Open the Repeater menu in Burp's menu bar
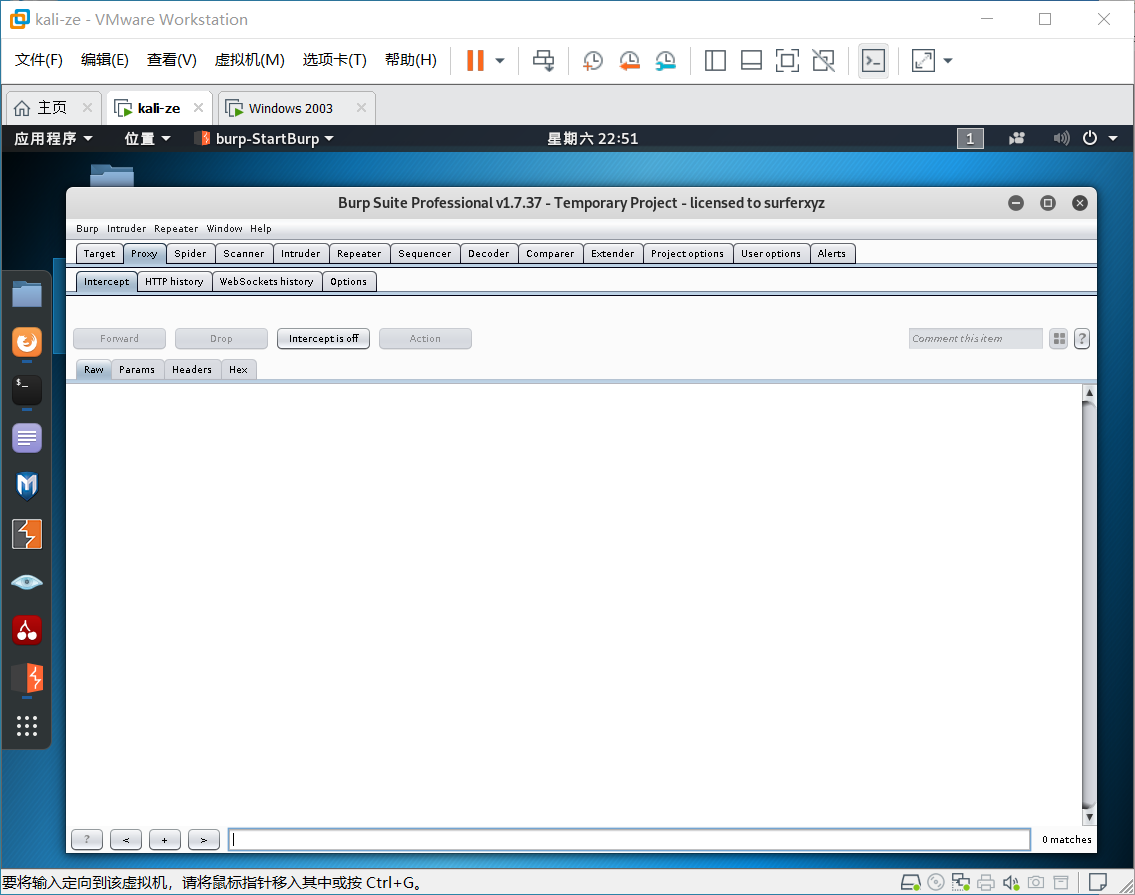 (x=176, y=228)
